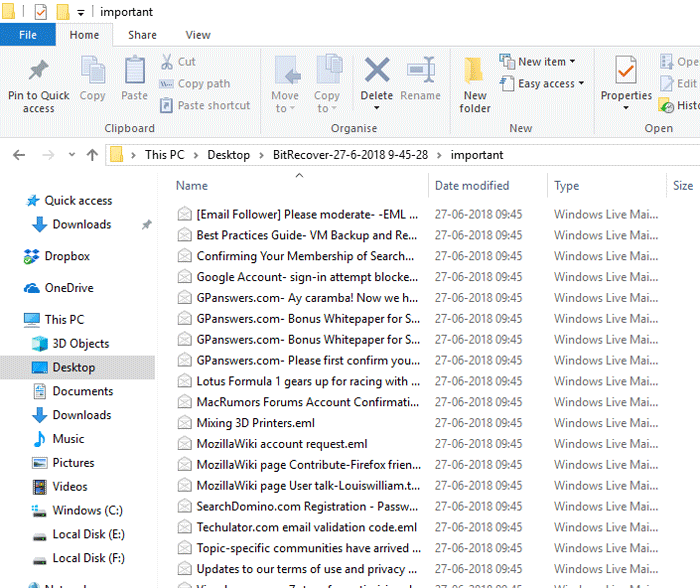Click the Rename icon
Viewport: 700px width, 588px height.
[x=421, y=70]
